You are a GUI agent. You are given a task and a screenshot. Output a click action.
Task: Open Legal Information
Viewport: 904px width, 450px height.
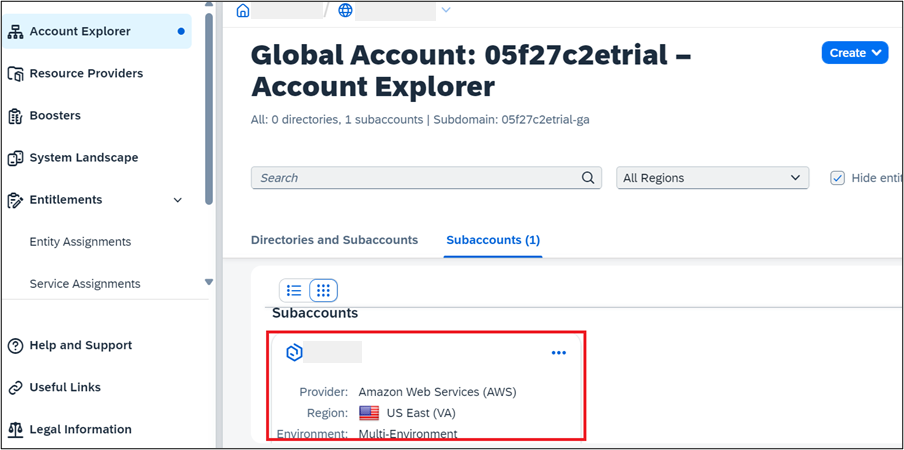80,429
